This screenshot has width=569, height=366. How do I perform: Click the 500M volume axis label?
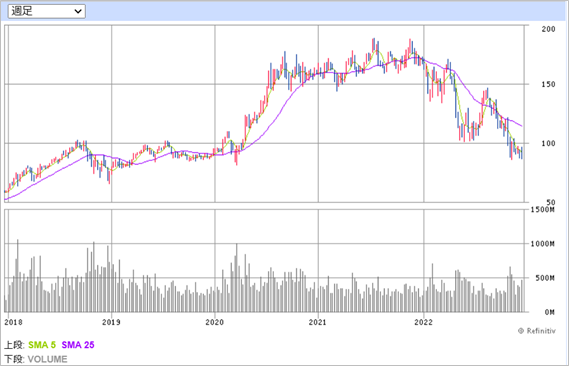coord(545,278)
